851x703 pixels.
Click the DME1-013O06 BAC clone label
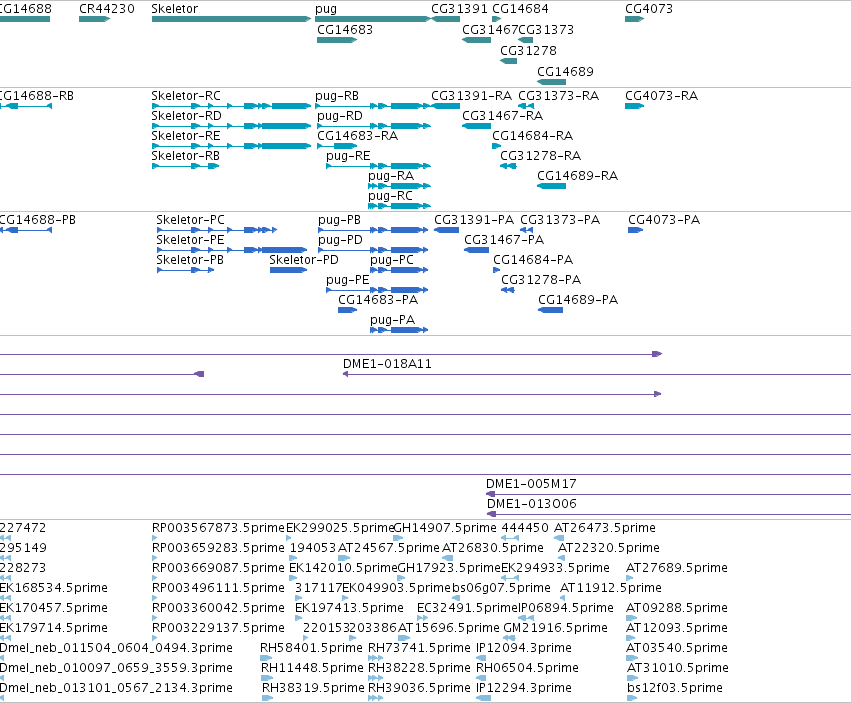click(x=531, y=504)
